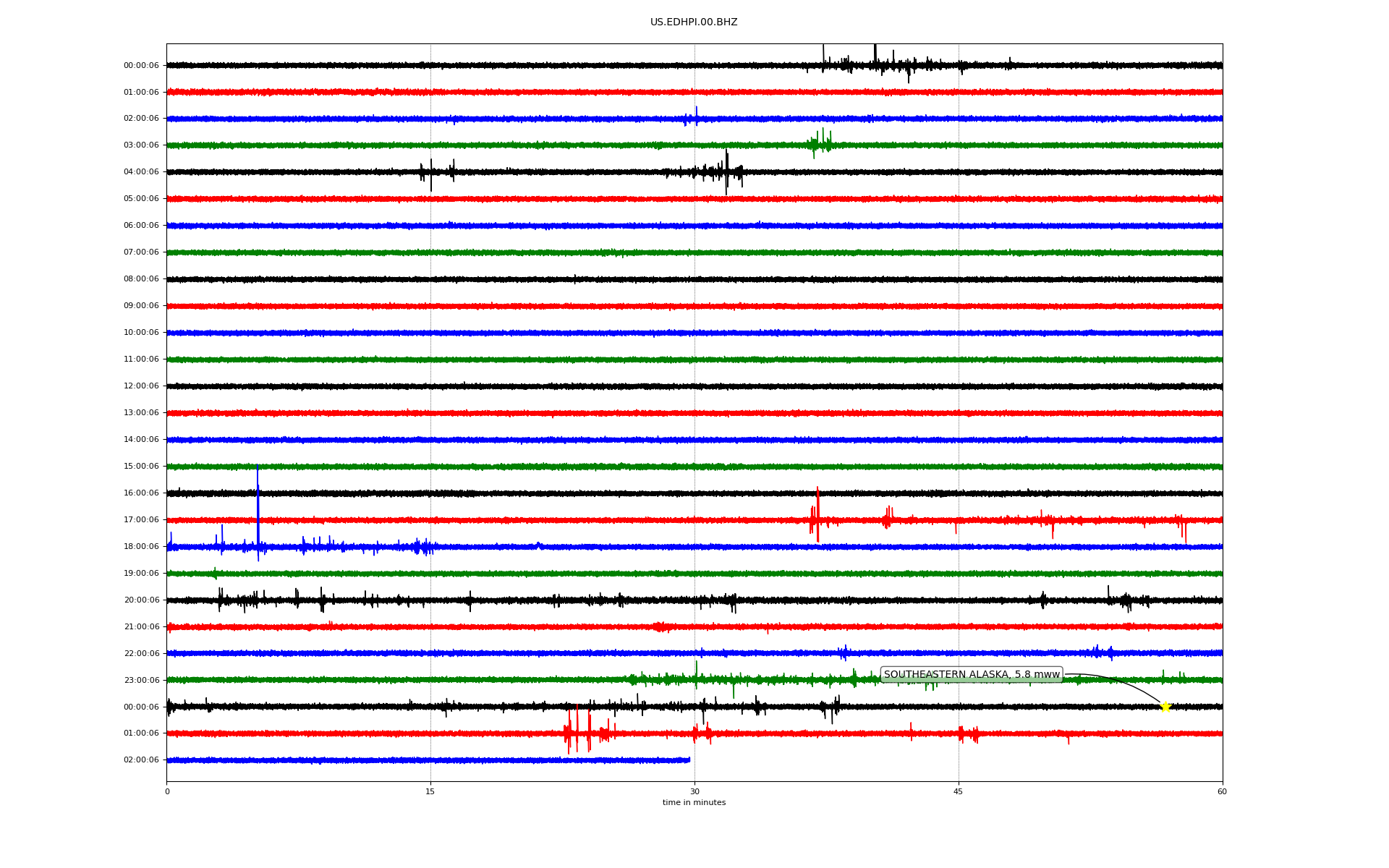Click the 60 minute x-axis tick label
Viewport: 1389px width, 868px height.
click(x=1222, y=791)
